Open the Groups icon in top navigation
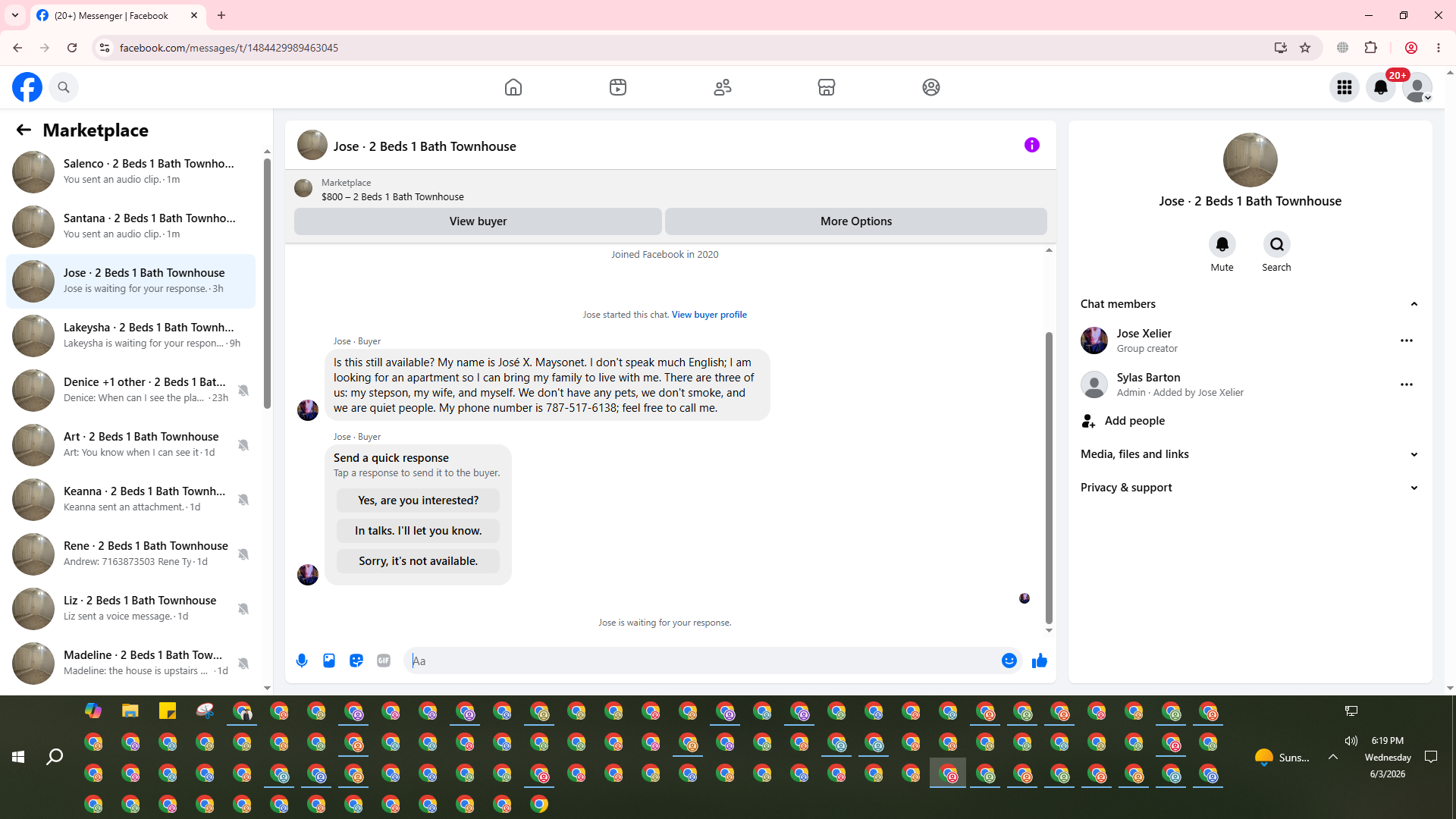Viewport: 1456px width, 819px height. (x=931, y=87)
